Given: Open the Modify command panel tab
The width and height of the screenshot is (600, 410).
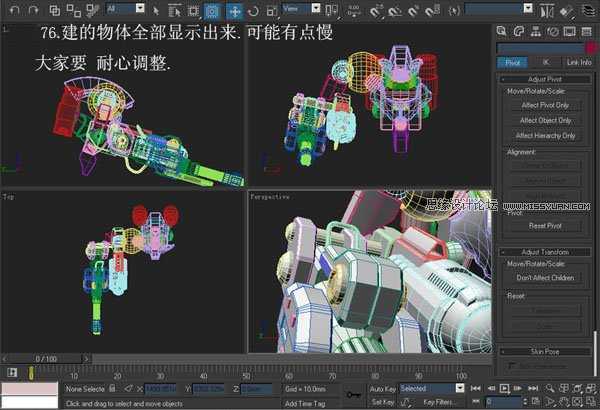Looking at the screenshot, I should click(518, 31).
